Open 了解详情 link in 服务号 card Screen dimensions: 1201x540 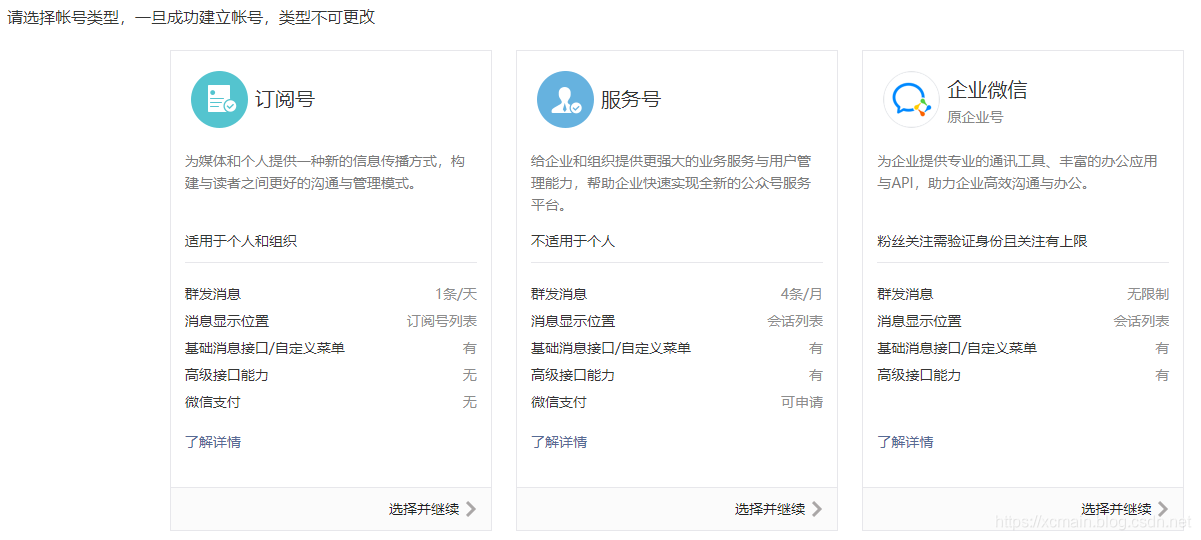tap(559, 441)
